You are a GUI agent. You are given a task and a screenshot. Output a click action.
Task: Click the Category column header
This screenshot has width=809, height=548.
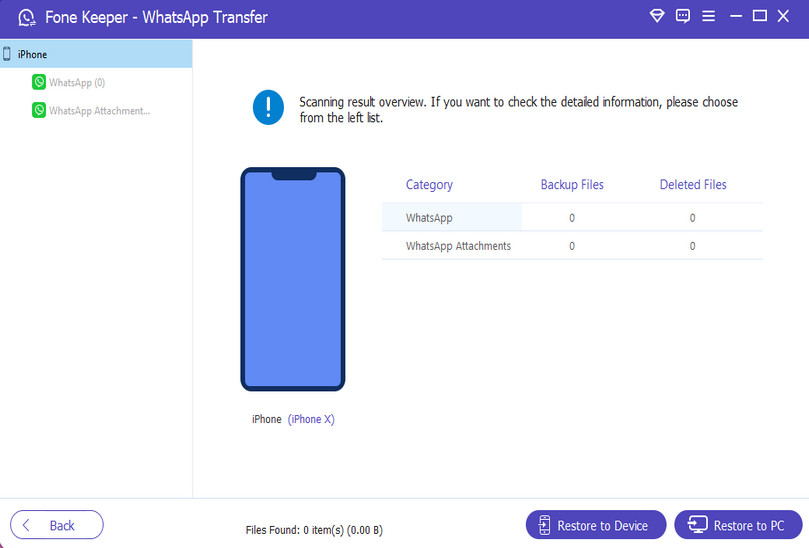[x=429, y=185]
